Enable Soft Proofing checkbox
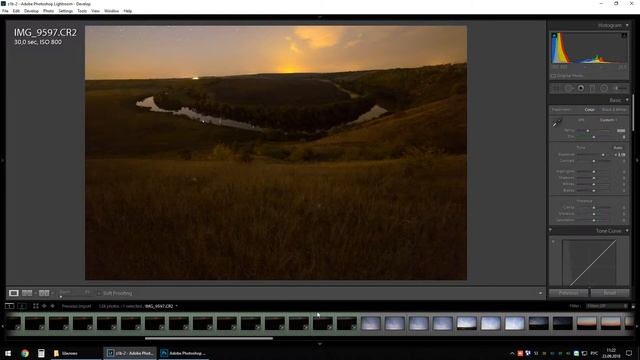The image size is (640, 360). (99, 293)
